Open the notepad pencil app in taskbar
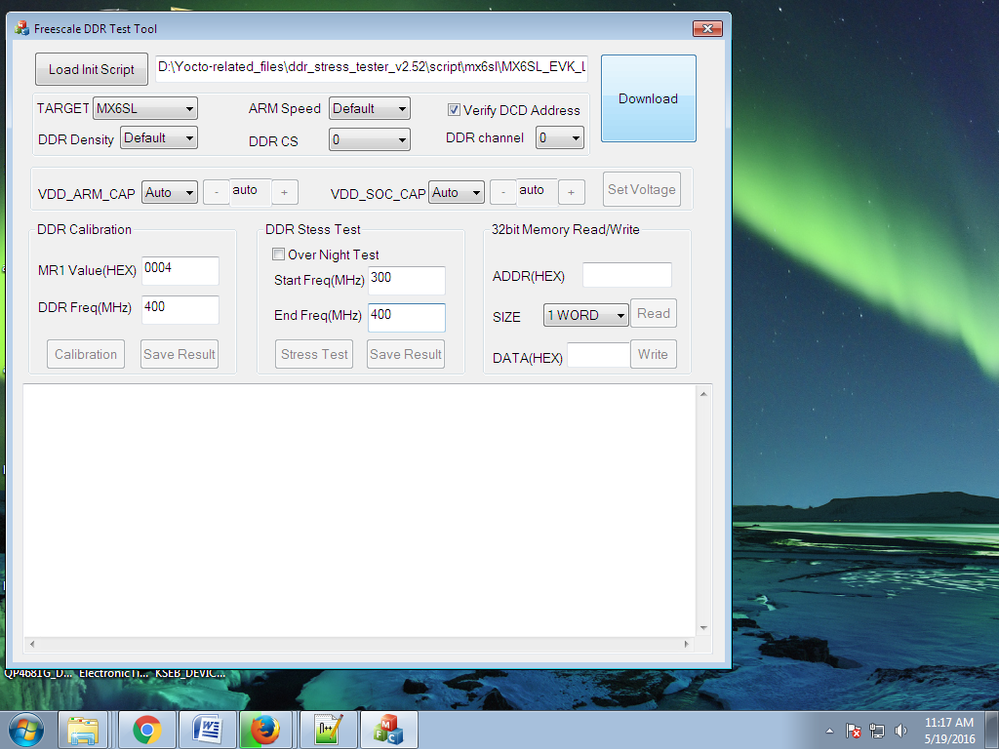The height and width of the screenshot is (749, 999). [x=329, y=730]
